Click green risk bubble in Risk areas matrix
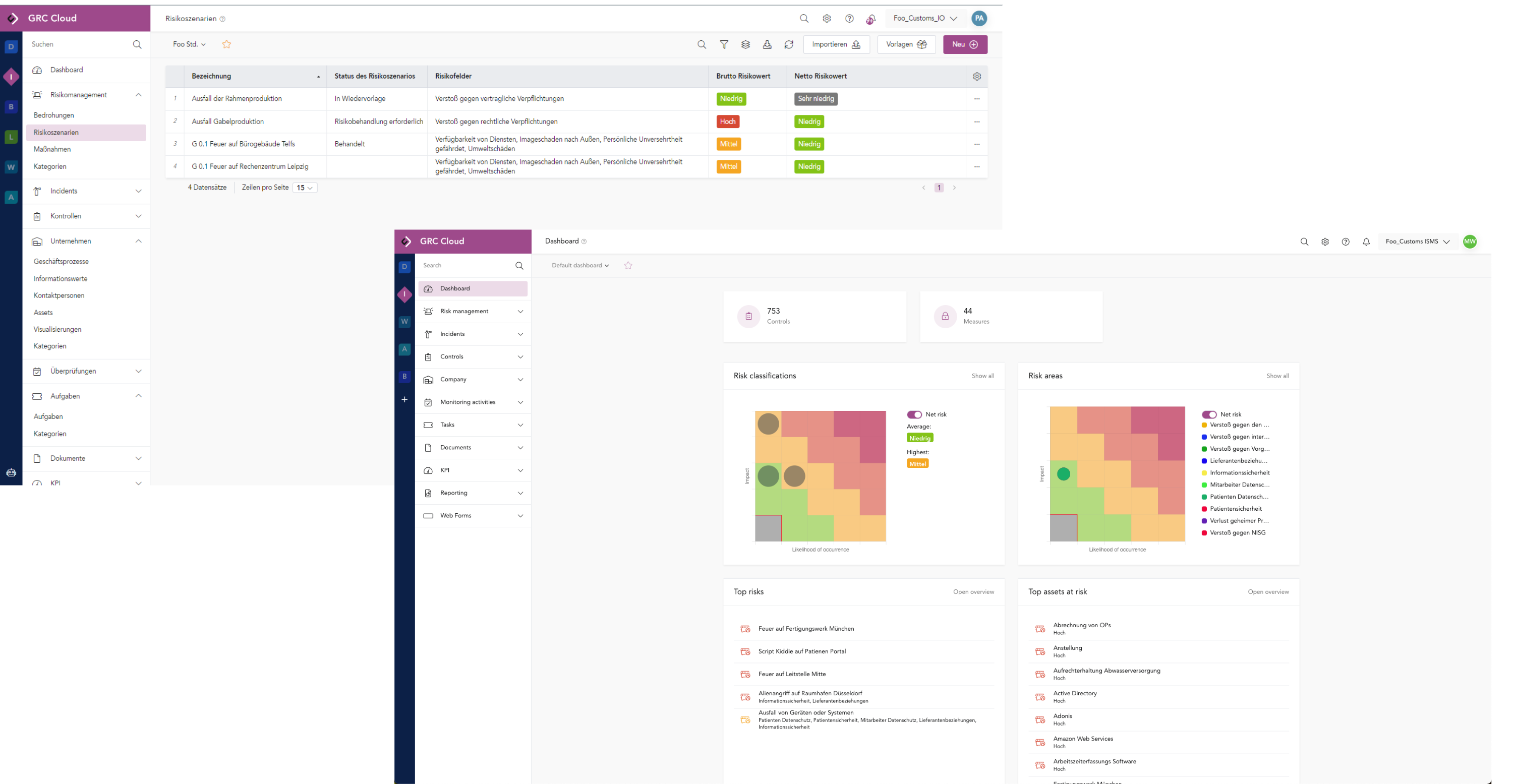The height and width of the screenshot is (784, 1513). tap(1063, 474)
